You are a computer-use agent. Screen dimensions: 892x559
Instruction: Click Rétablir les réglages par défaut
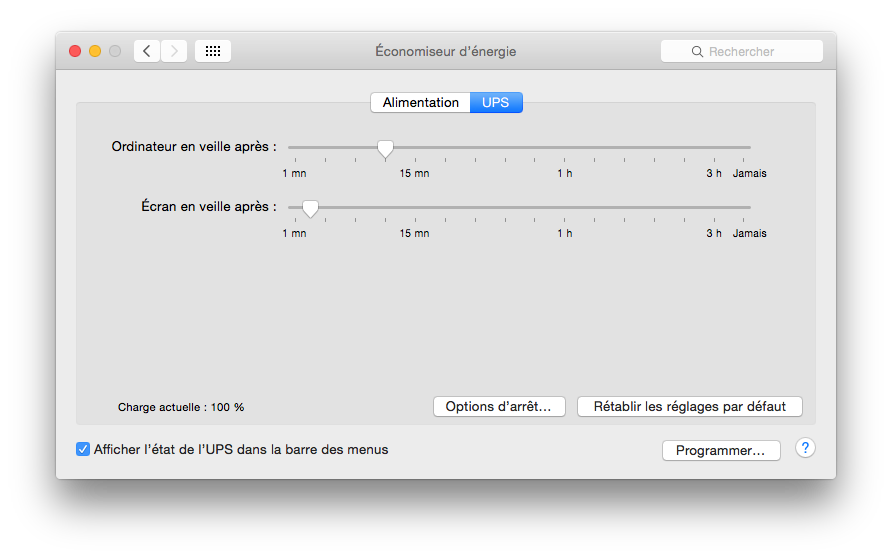pos(689,407)
